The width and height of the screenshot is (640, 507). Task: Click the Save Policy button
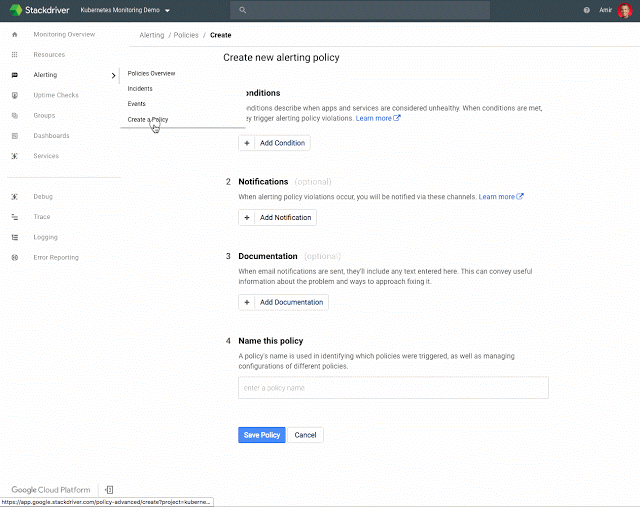pos(262,435)
